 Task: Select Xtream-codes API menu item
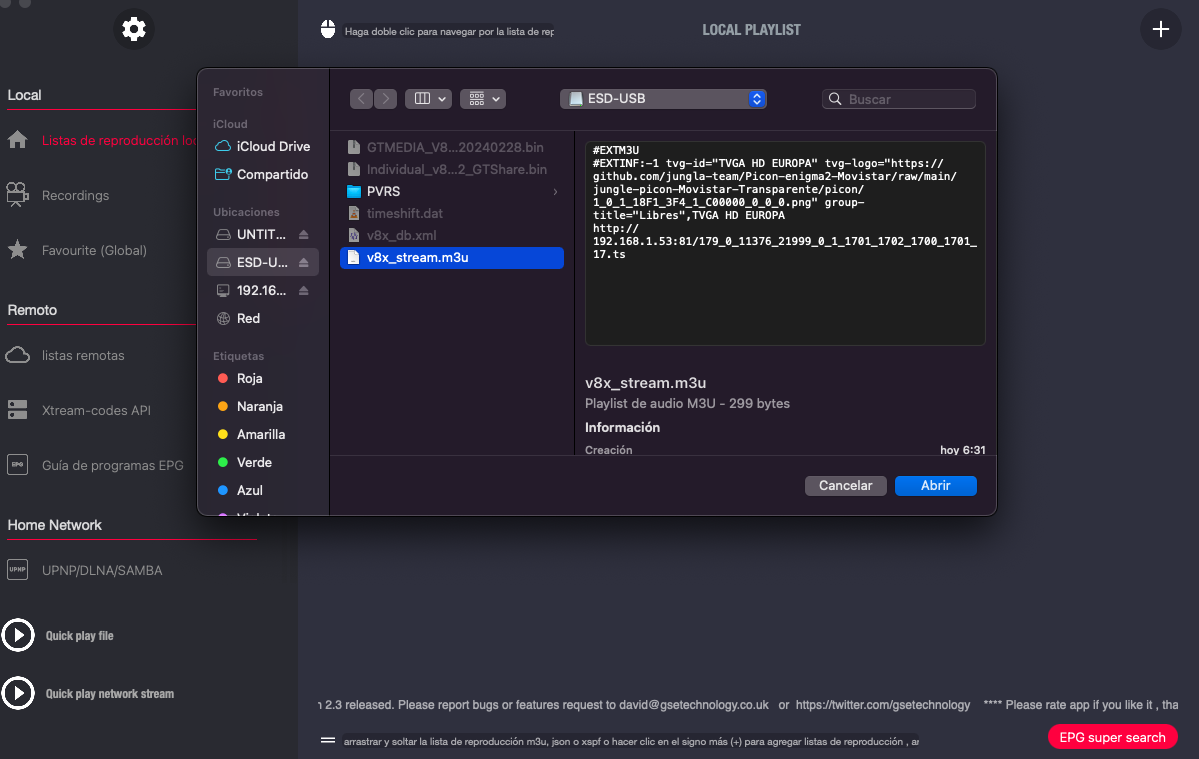[x=96, y=410]
